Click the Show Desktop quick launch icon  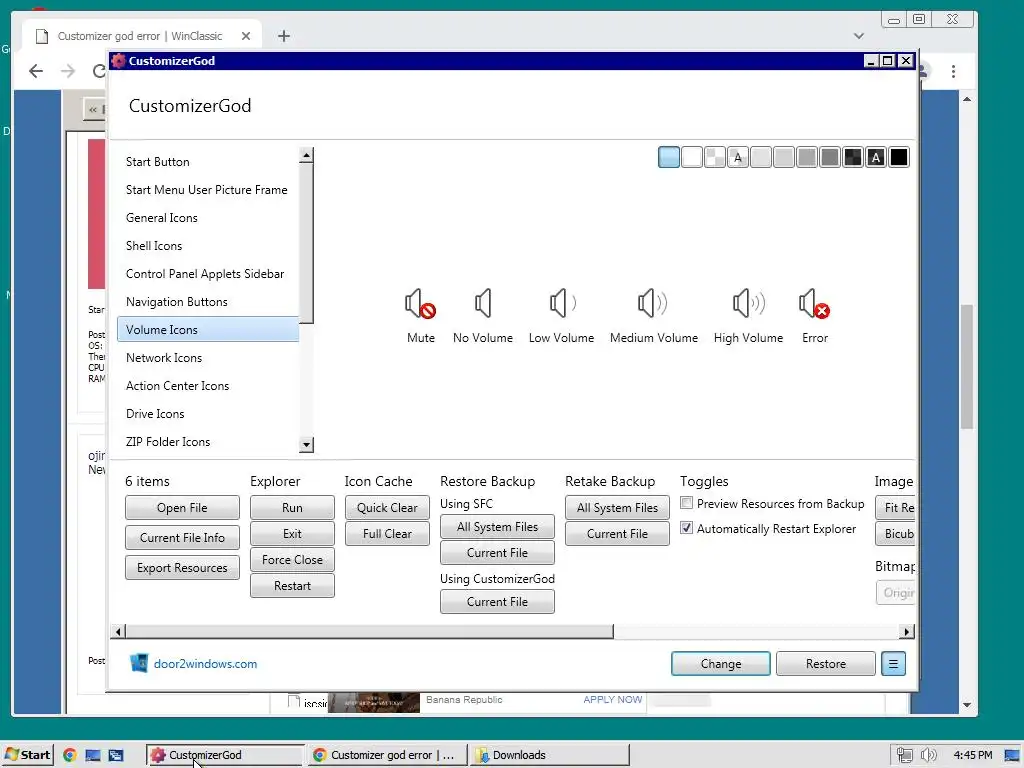[x=93, y=755]
